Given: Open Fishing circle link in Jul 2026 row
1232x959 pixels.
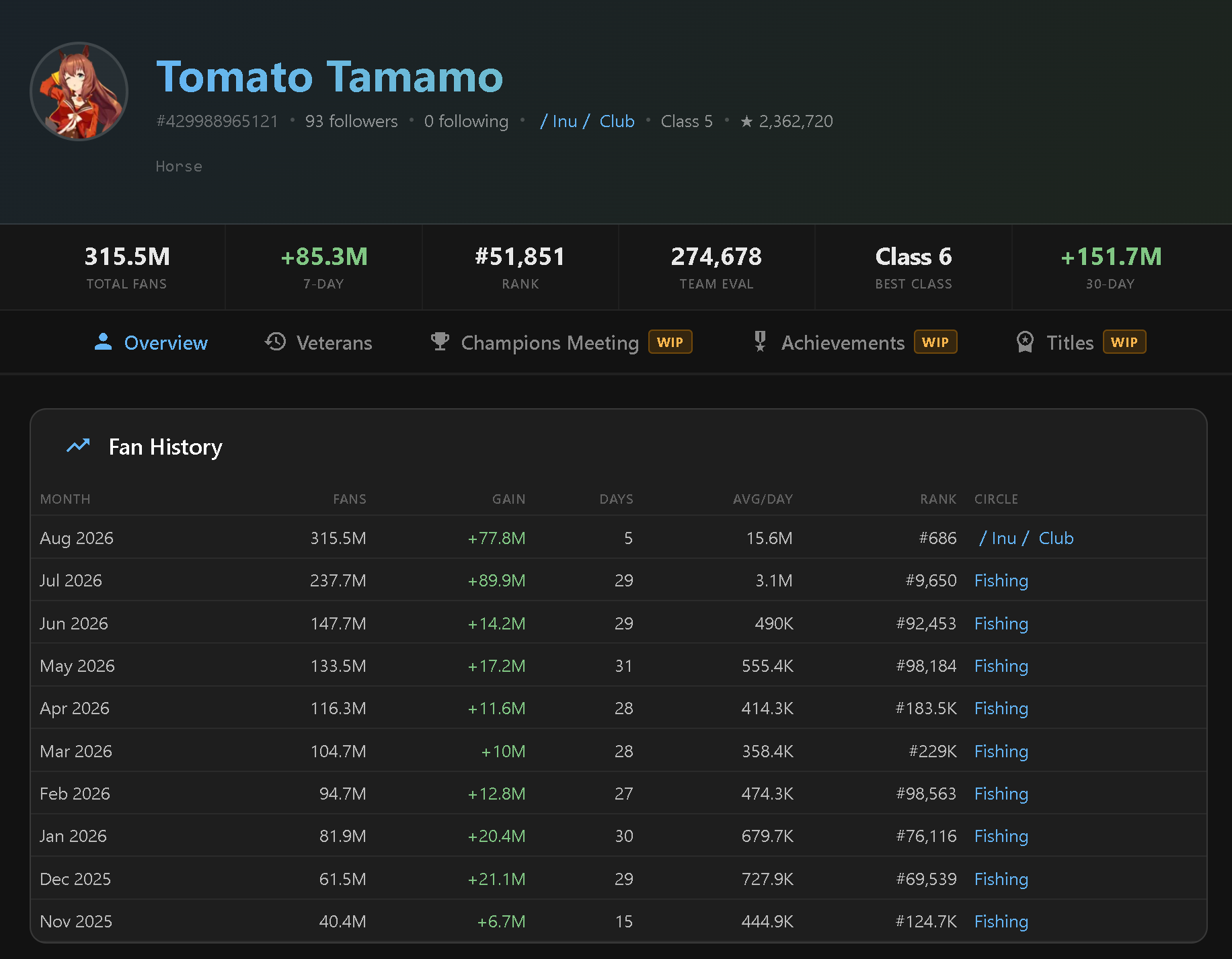Looking at the screenshot, I should 1001,580.
